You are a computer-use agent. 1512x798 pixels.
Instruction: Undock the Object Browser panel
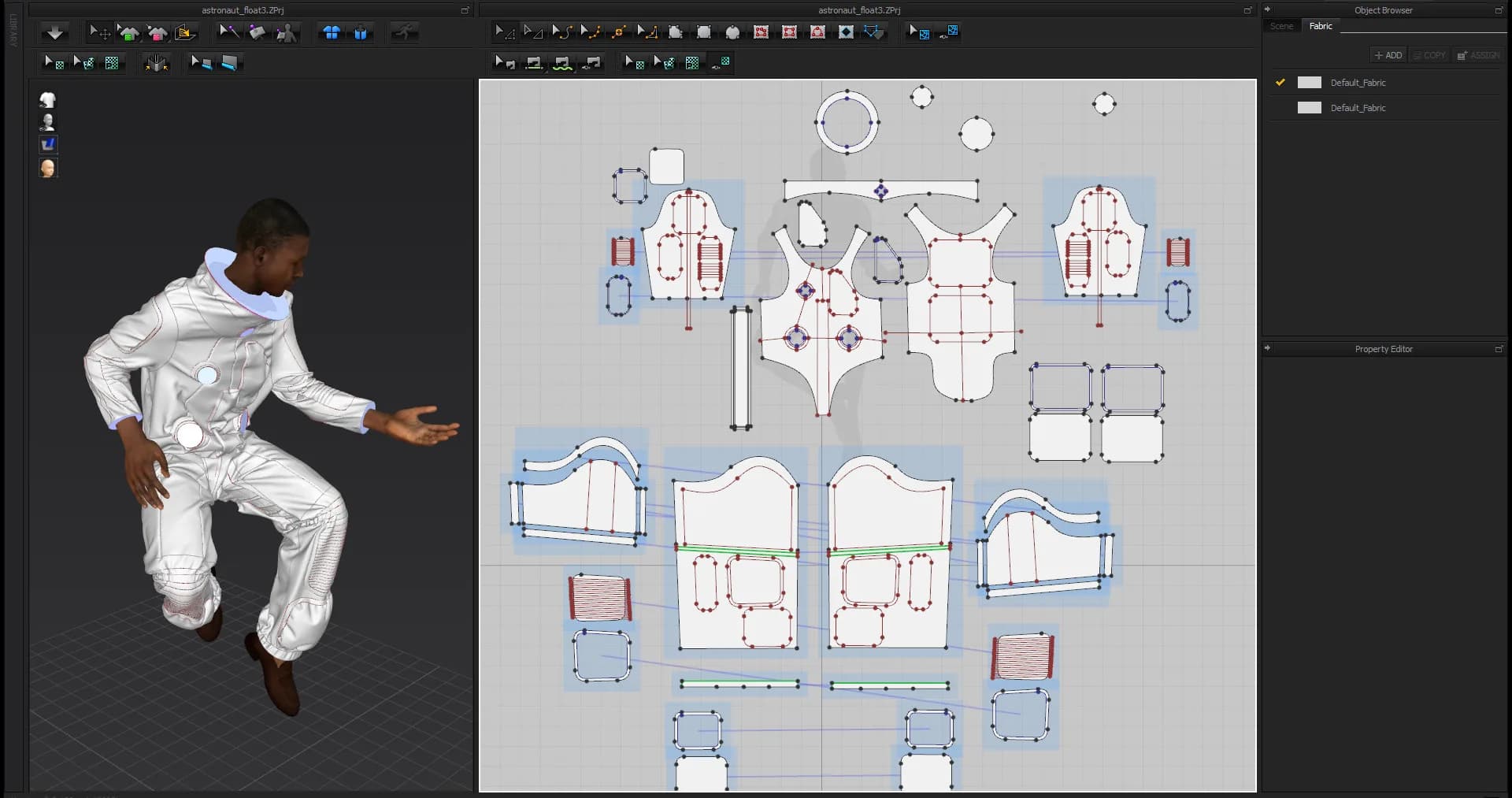point(1499,10)
